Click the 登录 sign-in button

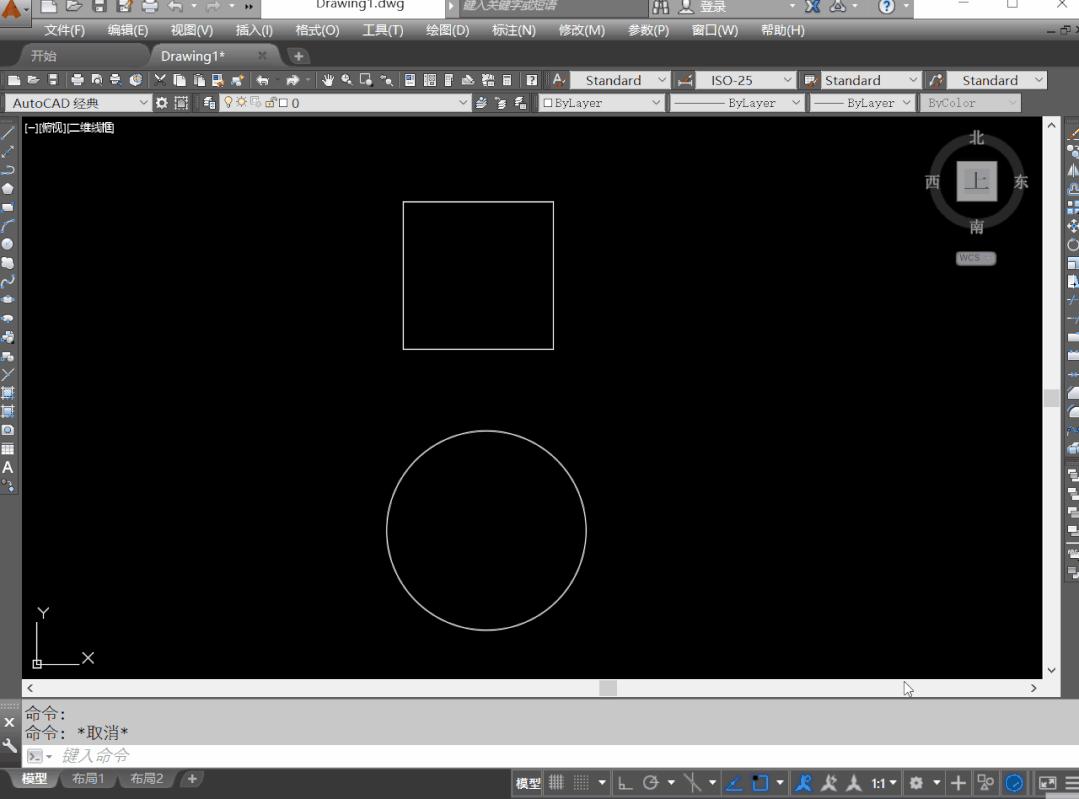[x=713, y=7]
